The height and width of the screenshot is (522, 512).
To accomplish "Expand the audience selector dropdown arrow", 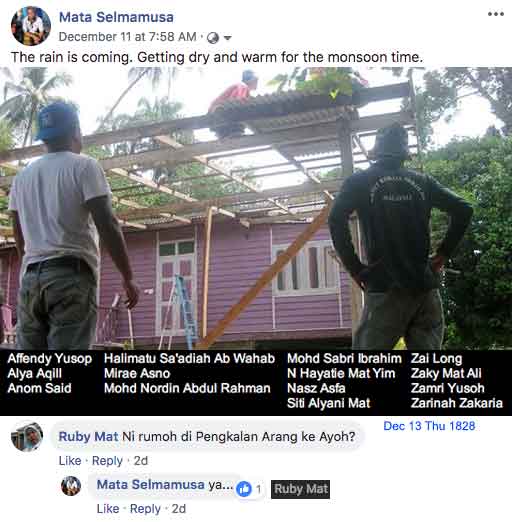I will [x=227, y=38].
